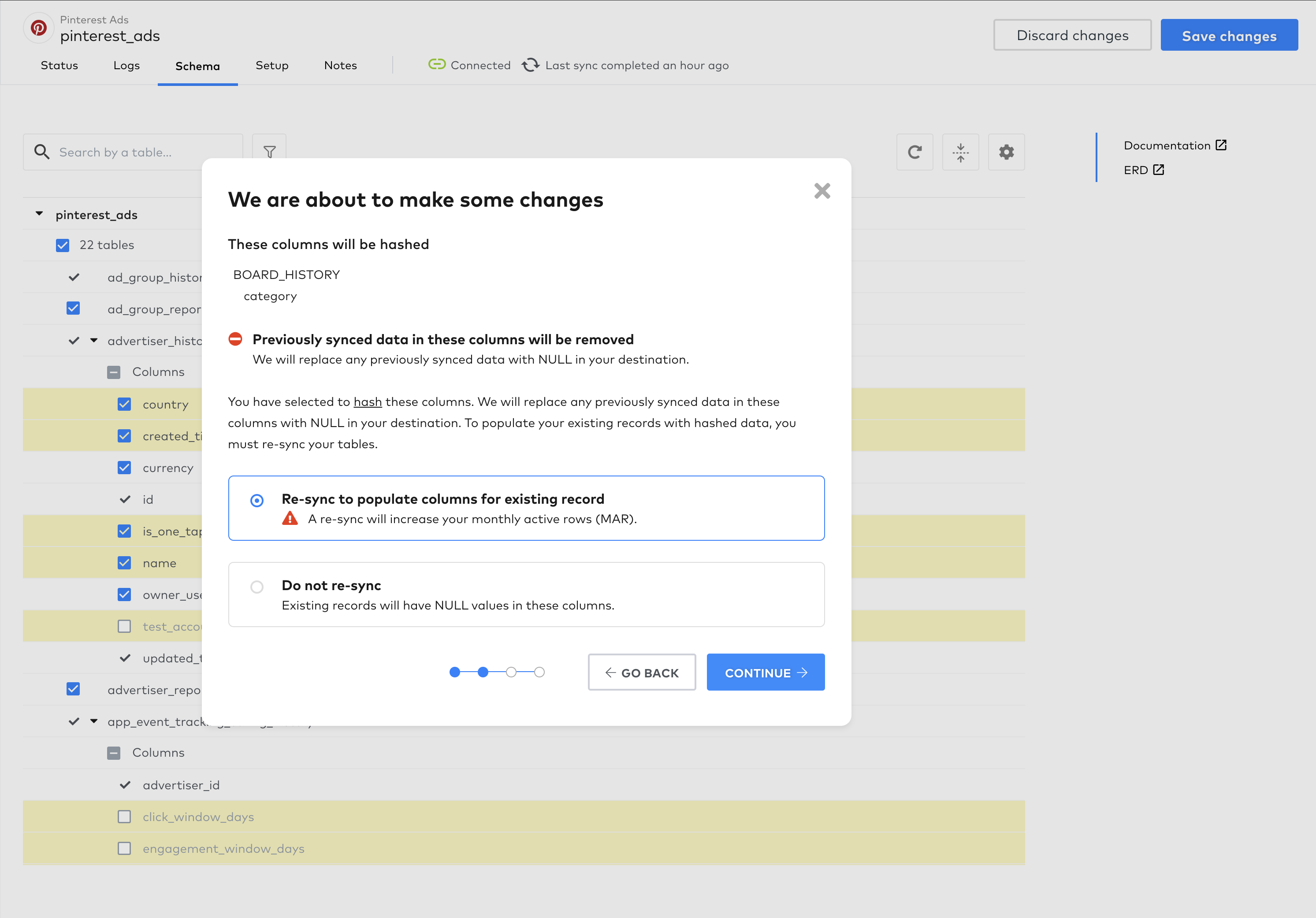Click the created_ti column checkbox

tap(124, 435)
